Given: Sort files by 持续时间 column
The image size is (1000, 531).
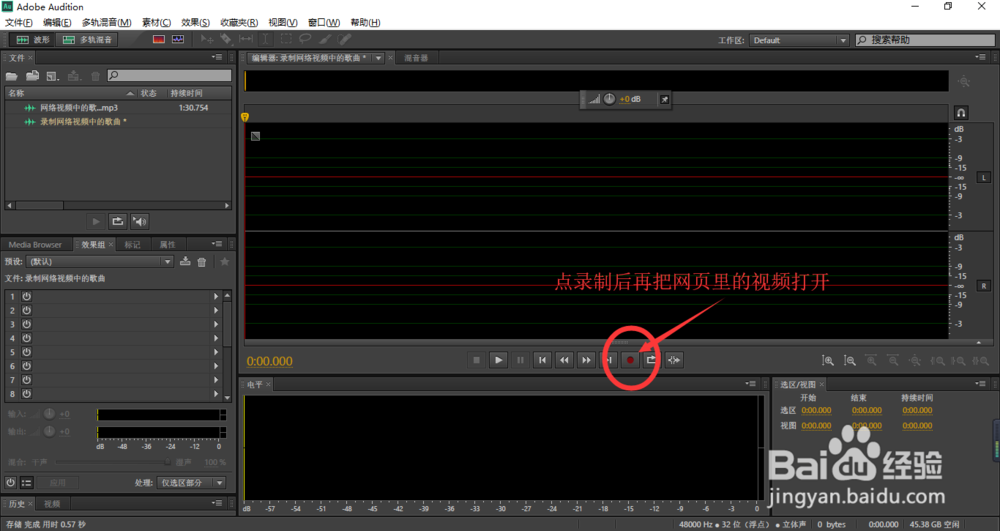Looking at the screenshot, I should (x=186, y=93).
